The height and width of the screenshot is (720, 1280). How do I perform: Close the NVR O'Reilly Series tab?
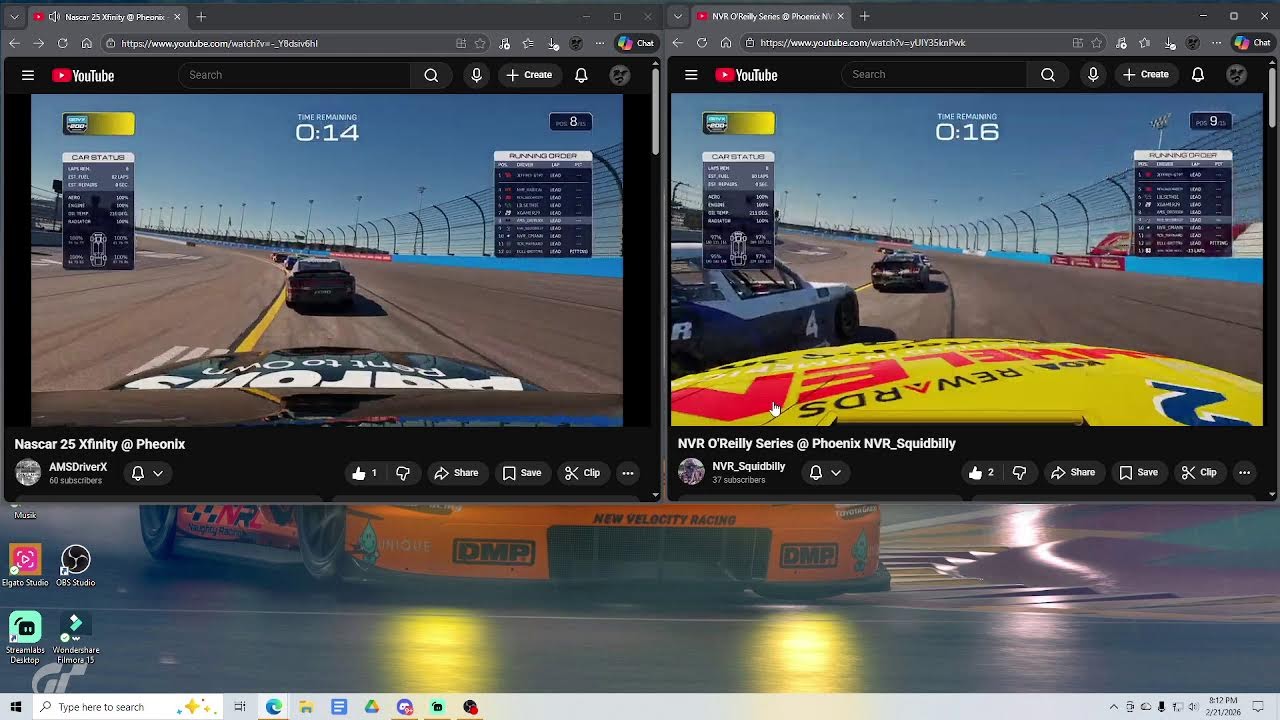point(840,17)
